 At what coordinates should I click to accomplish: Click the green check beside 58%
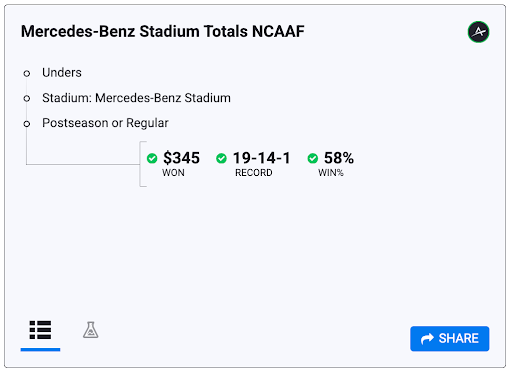[x=313, y=158]
